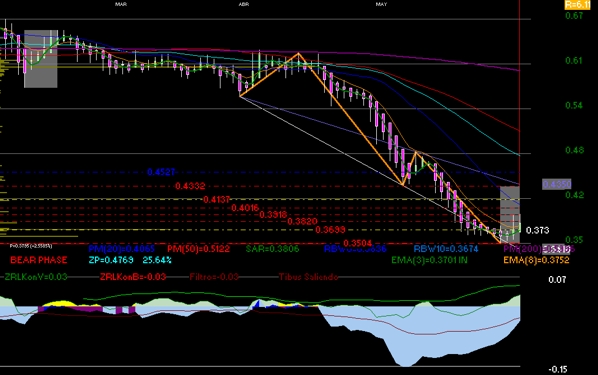Click the 0.373 current price label
598x375 pixels.
(x=537, y=230)
